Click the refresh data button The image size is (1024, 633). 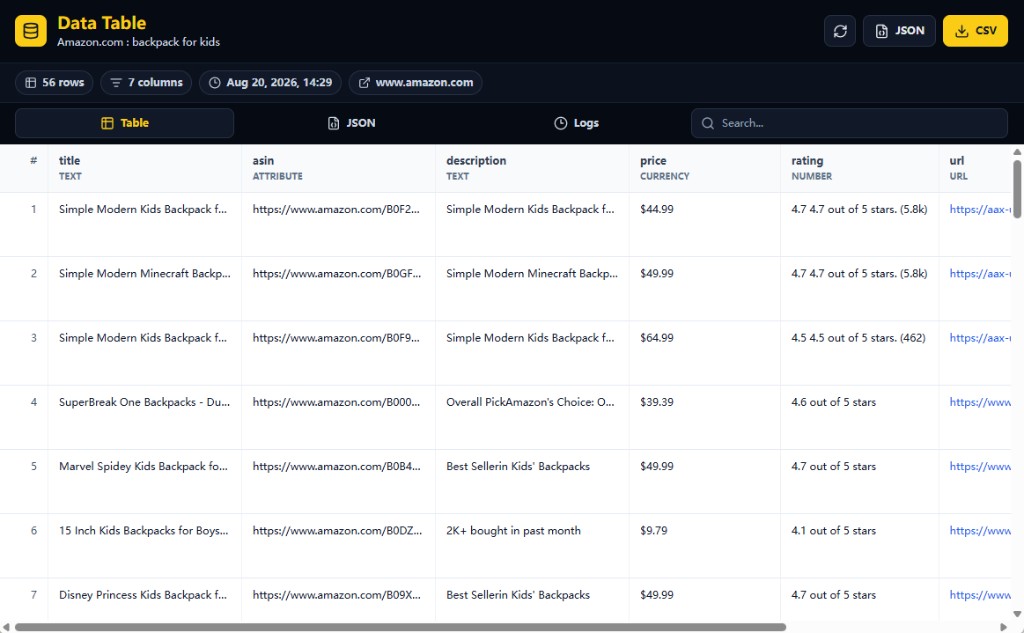840,31
